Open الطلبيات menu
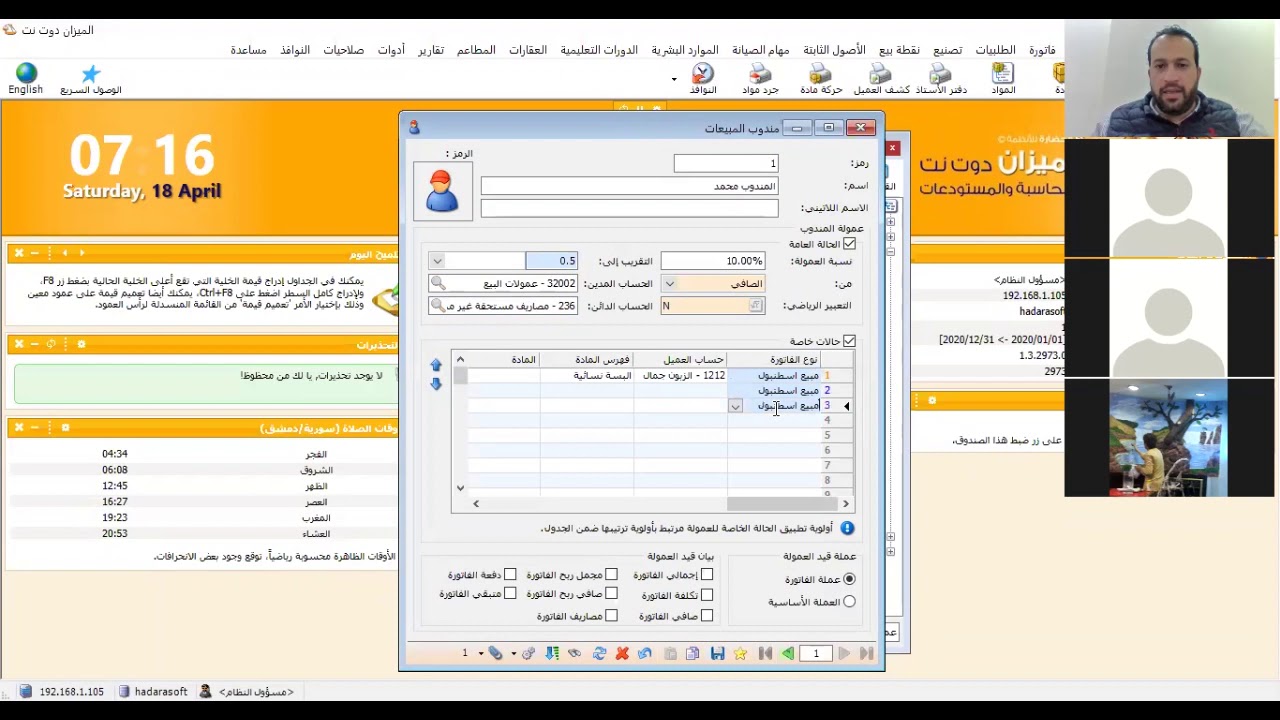 click(x=995, y=50)
